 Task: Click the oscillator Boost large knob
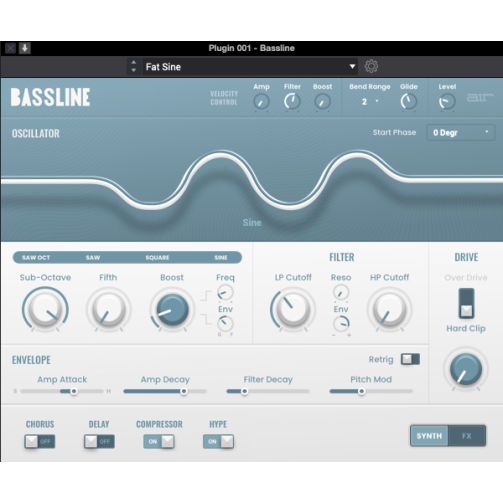click(x=172, y=309)
